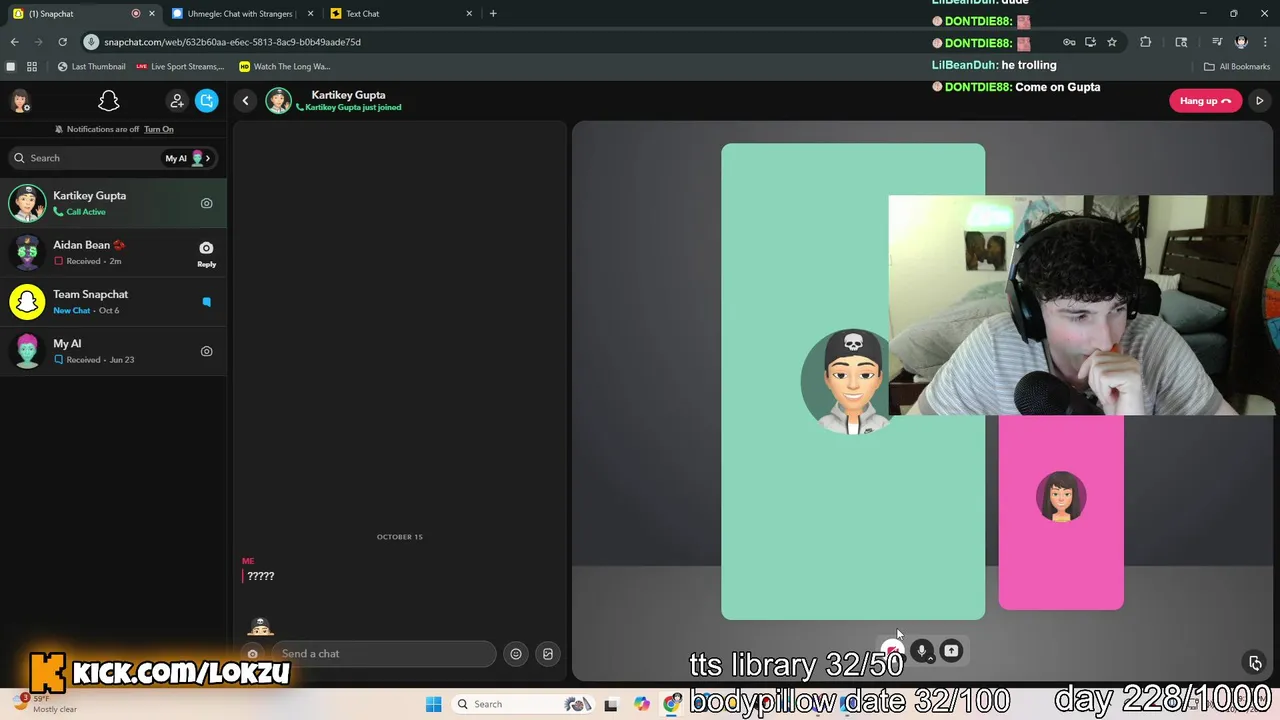The image size is (1280, 720).
Task: Open weather widget on taskbar
Action: (x=45, y=704)
